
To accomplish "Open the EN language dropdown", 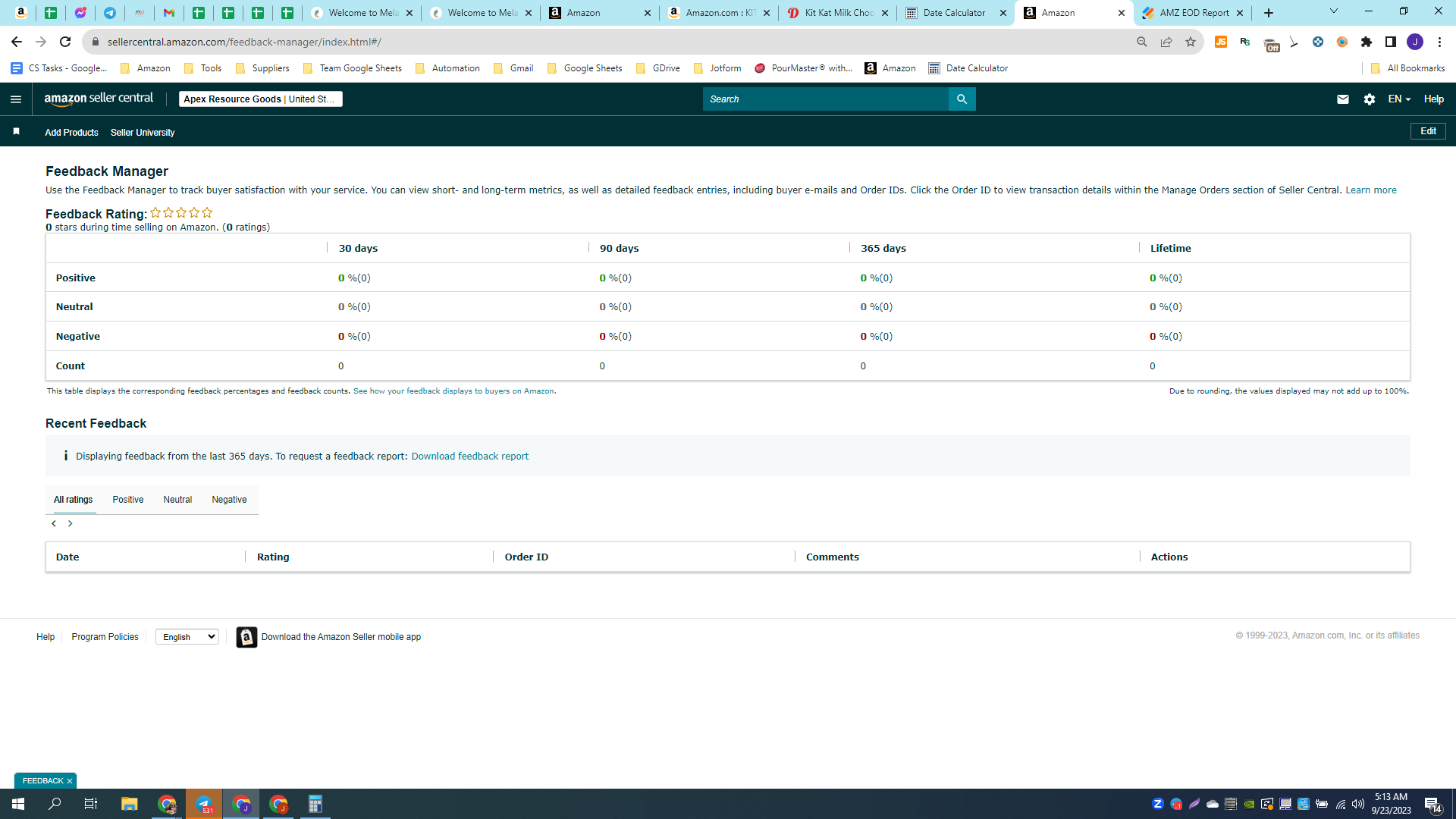I will 1399,99.
